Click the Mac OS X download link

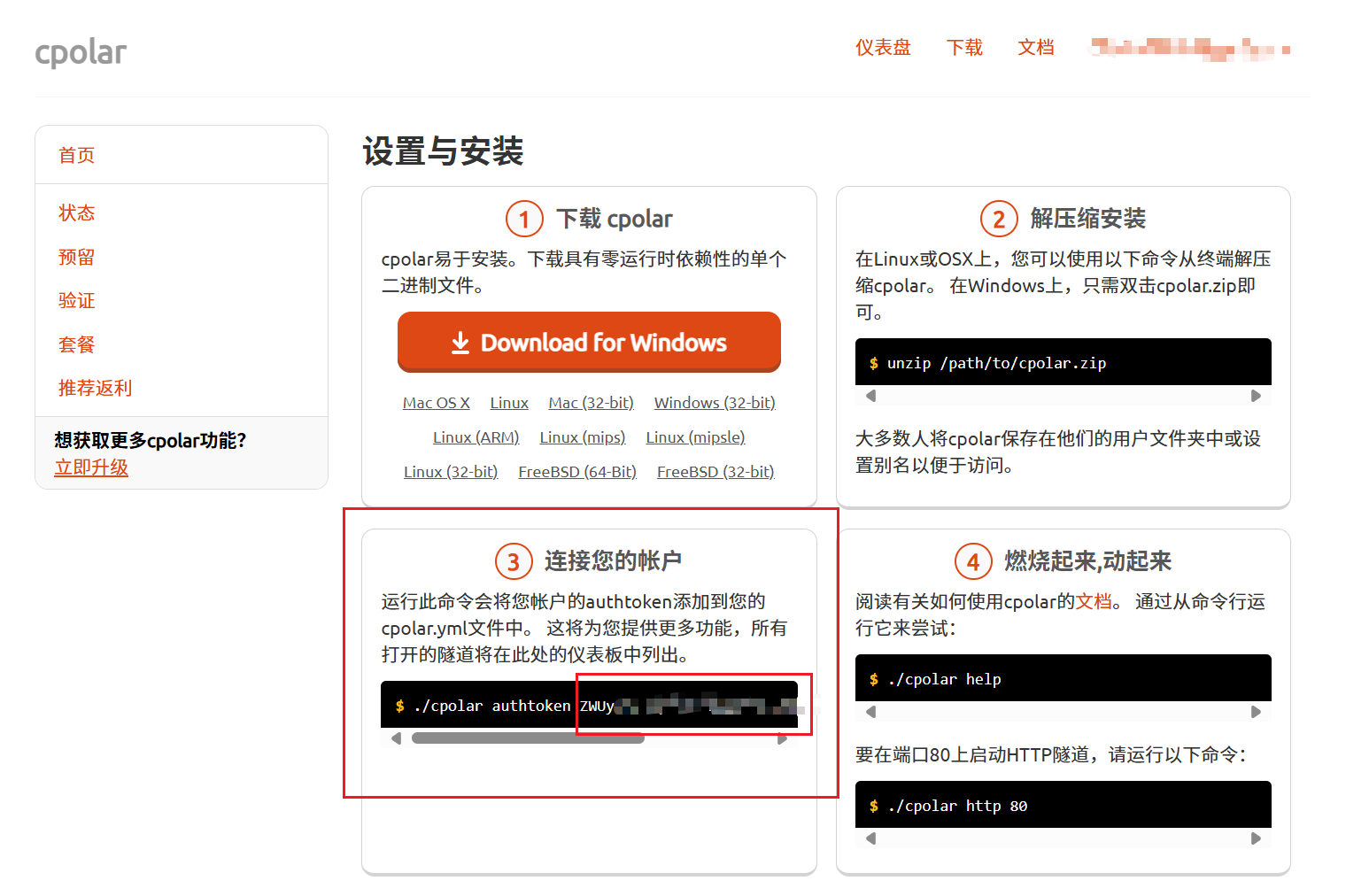(x=437, y=403)
